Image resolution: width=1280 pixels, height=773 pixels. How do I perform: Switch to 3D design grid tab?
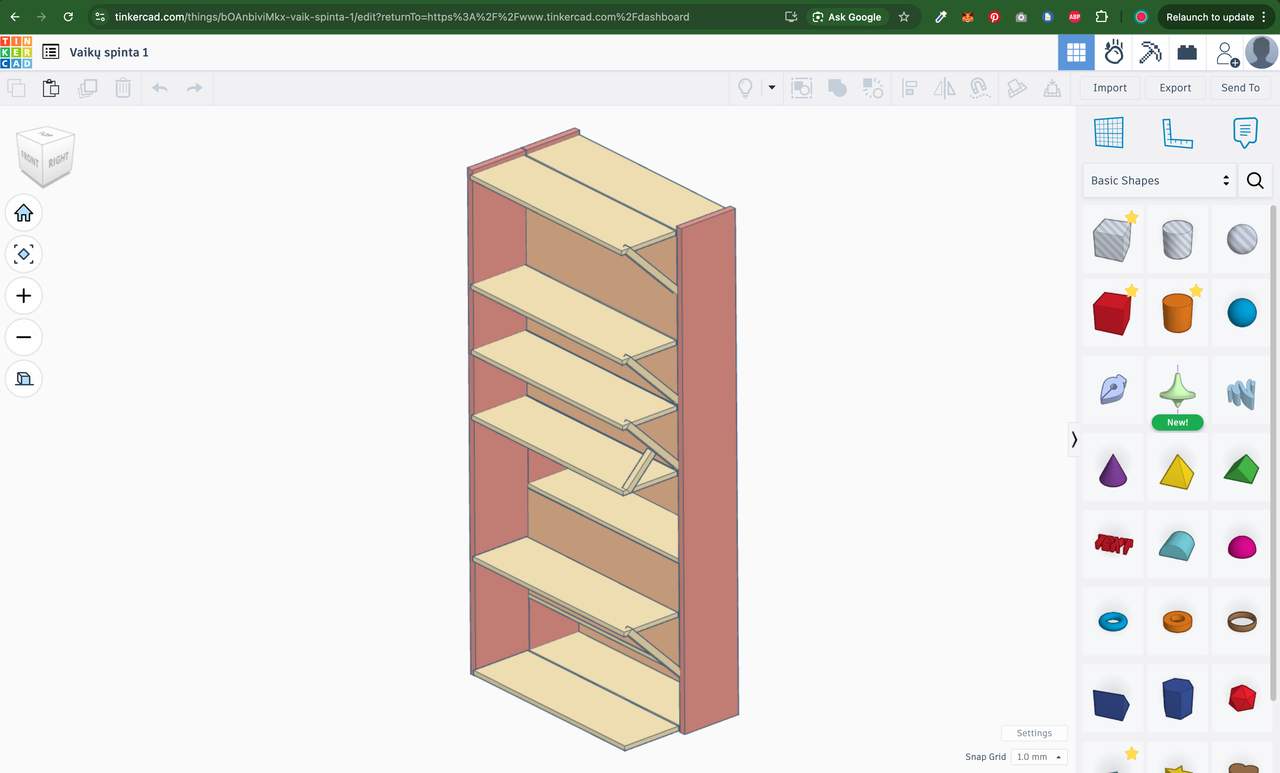tap(1076, 53)
